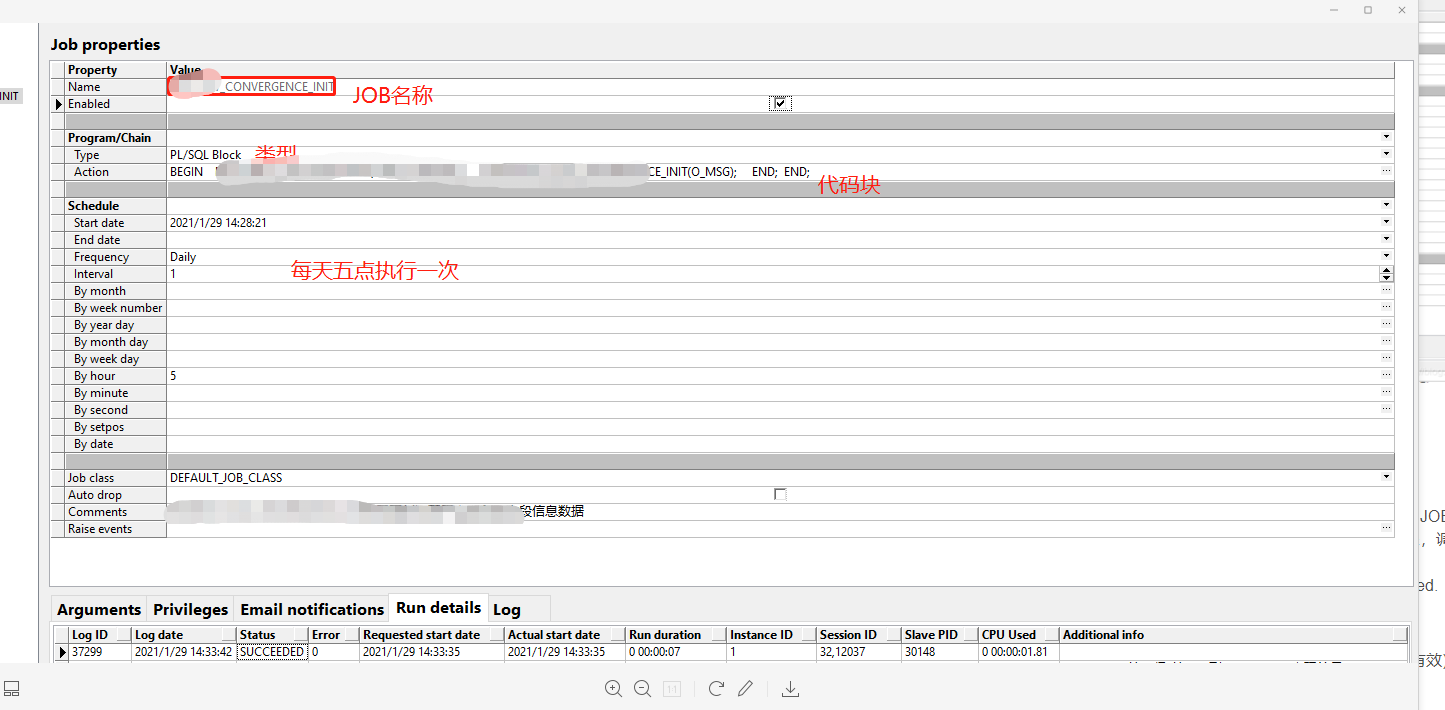Image resolution: width=1445 pixels, height=710 pixels.
Task: Click the By month day ellipsis button
Action: pos(1386,341)
